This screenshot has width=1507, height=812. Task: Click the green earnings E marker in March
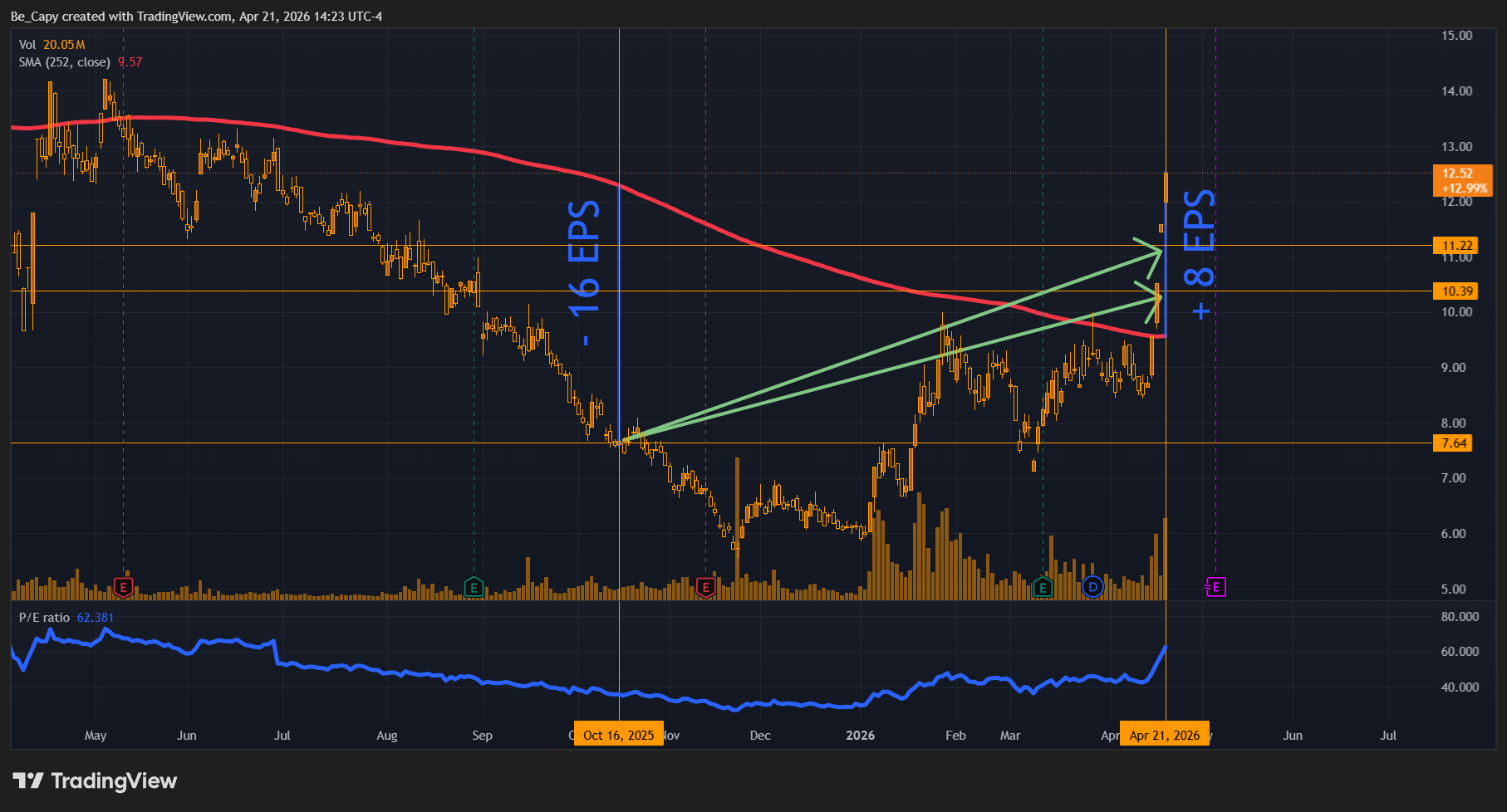coord(1043,588)
